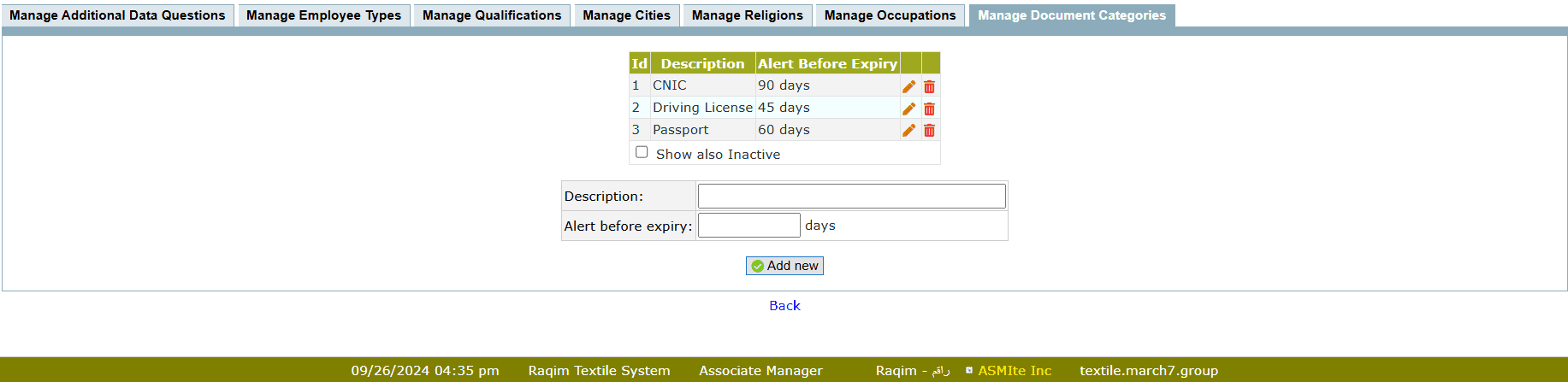Click the Alert Before Expiry column header

tap(827, 63)
